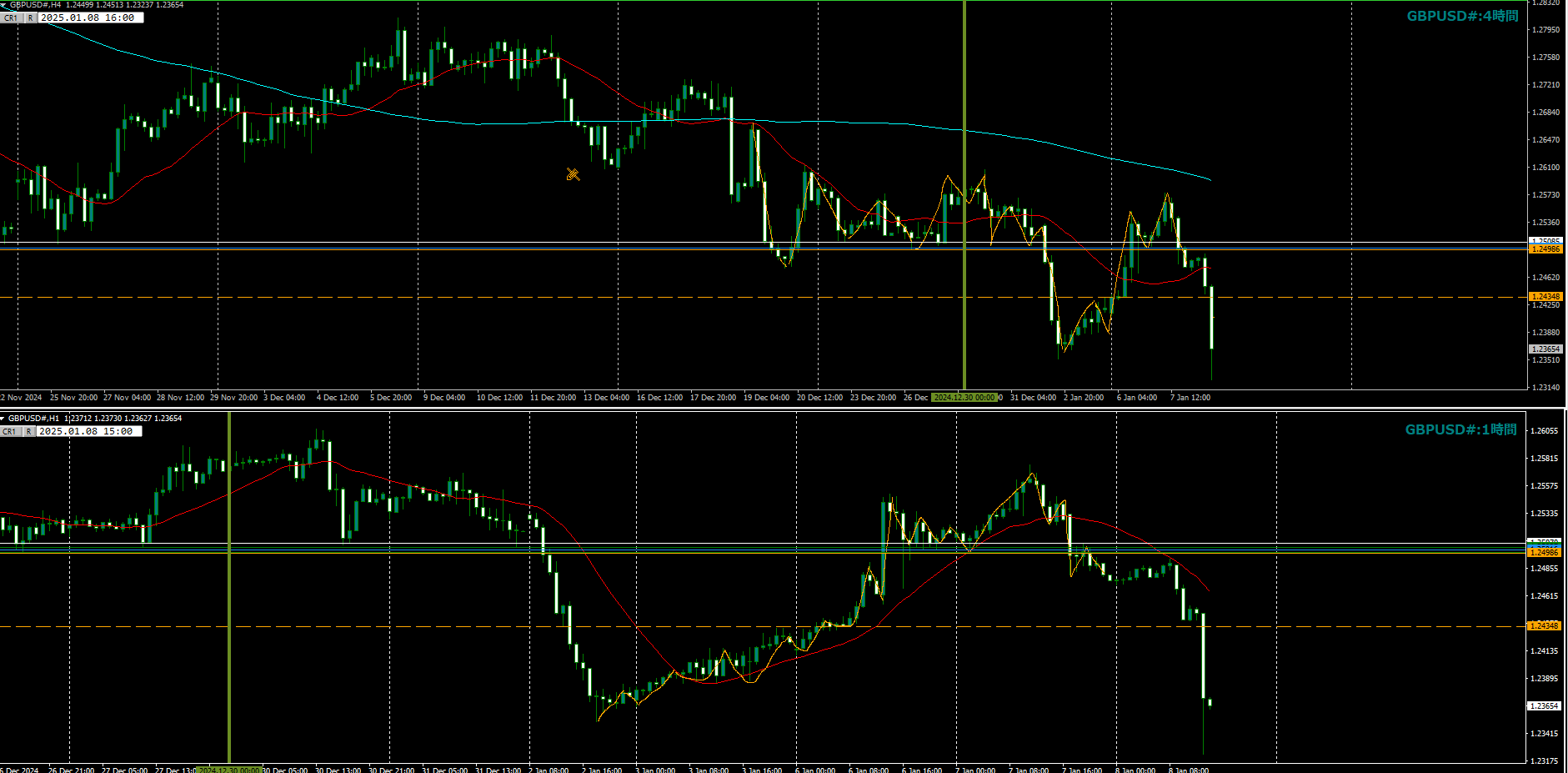
Task: Click the 1.26055 price scale value on H1 chart
Action: point(1545,431)
